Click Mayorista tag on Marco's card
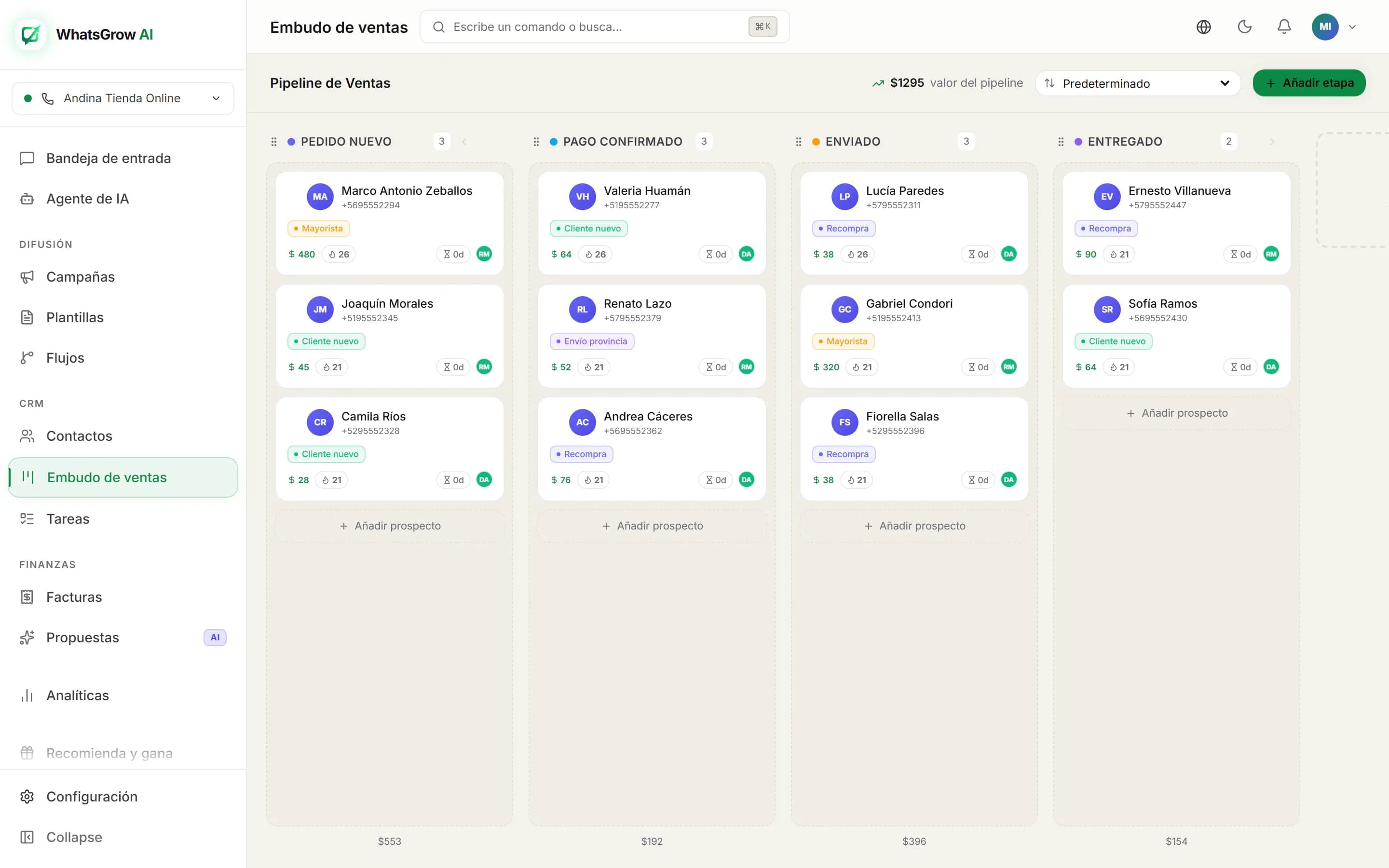Image resolution: width=1389 pixels, height=868 pixels. [x=318, y=229]
